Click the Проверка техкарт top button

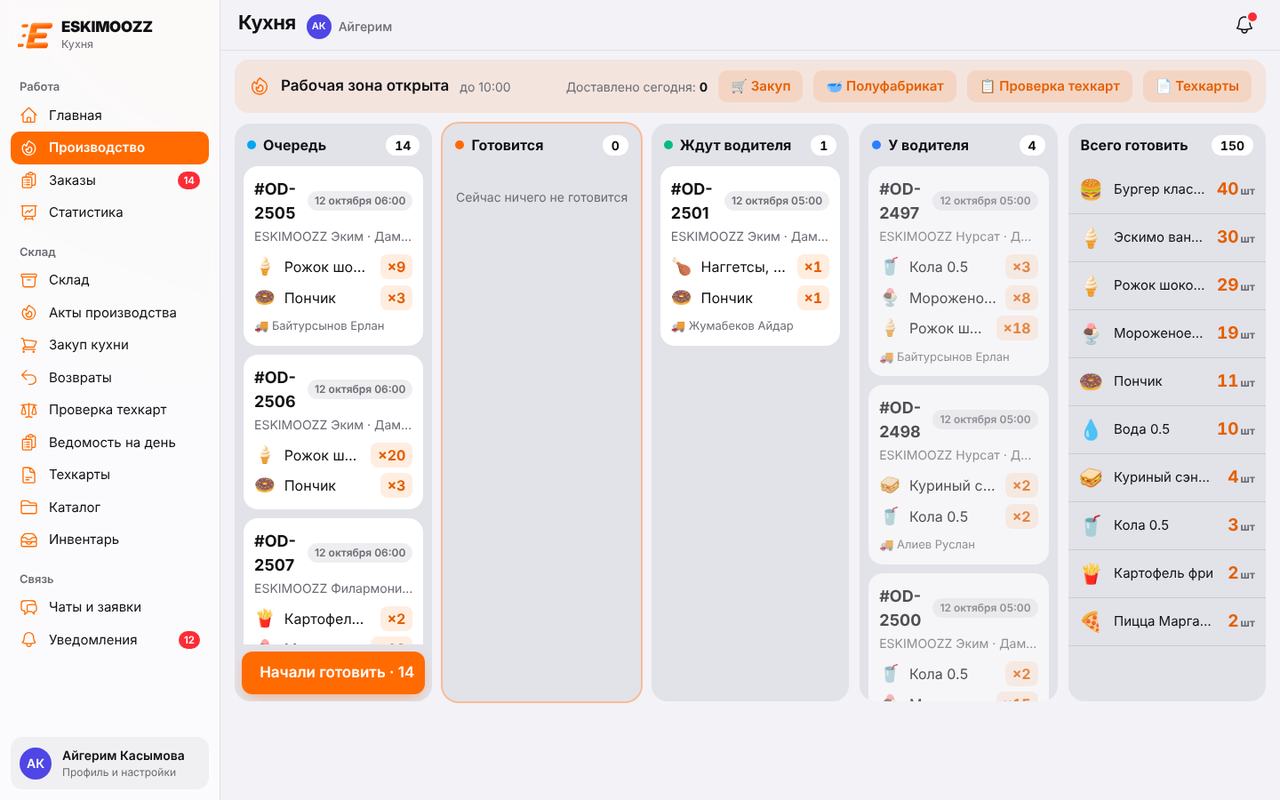[x=1050, y=86]
